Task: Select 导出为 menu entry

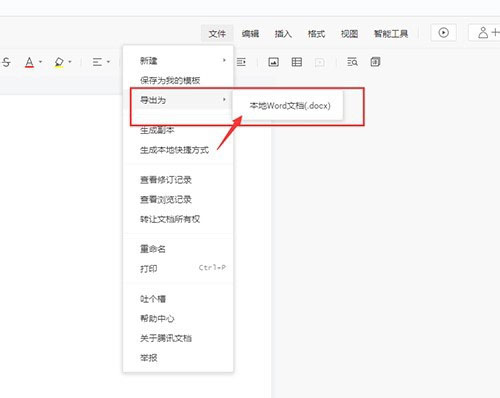Action: pos(178,100)
